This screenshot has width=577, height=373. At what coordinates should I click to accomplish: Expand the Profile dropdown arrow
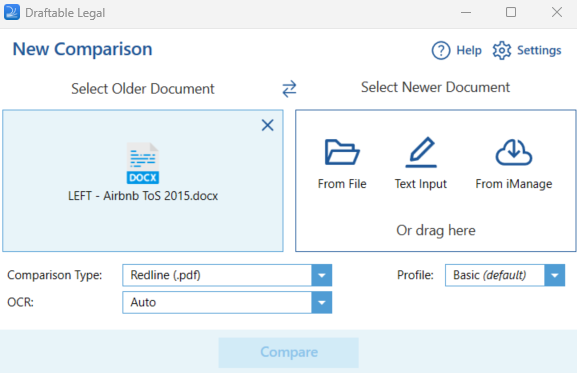pos(555,275)
